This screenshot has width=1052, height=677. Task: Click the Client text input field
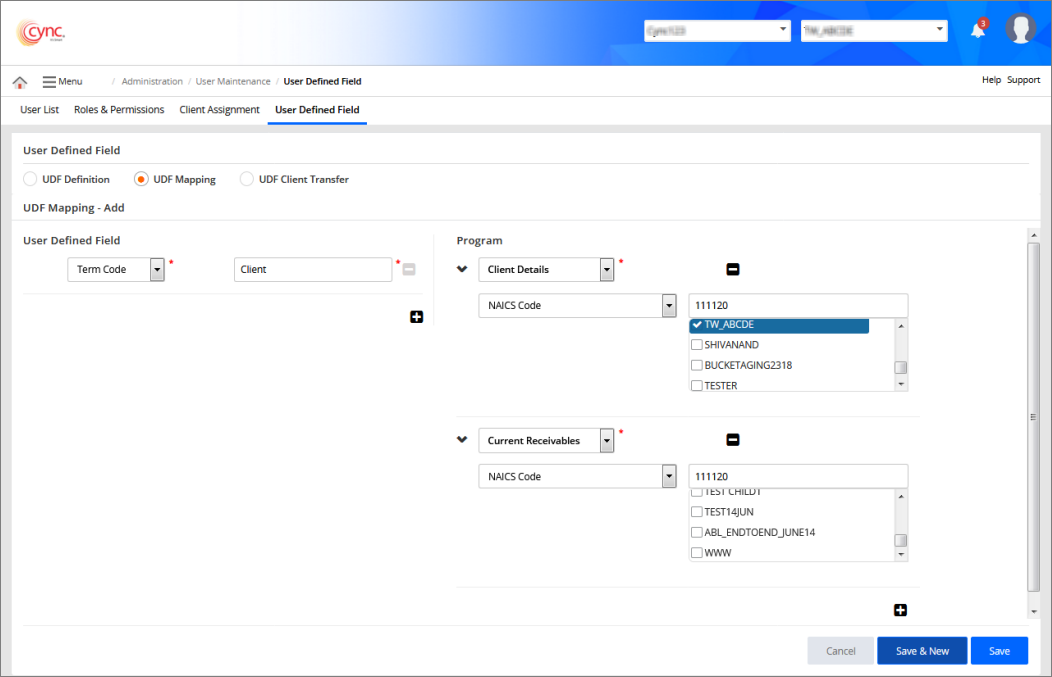click(x=312, y=269)
